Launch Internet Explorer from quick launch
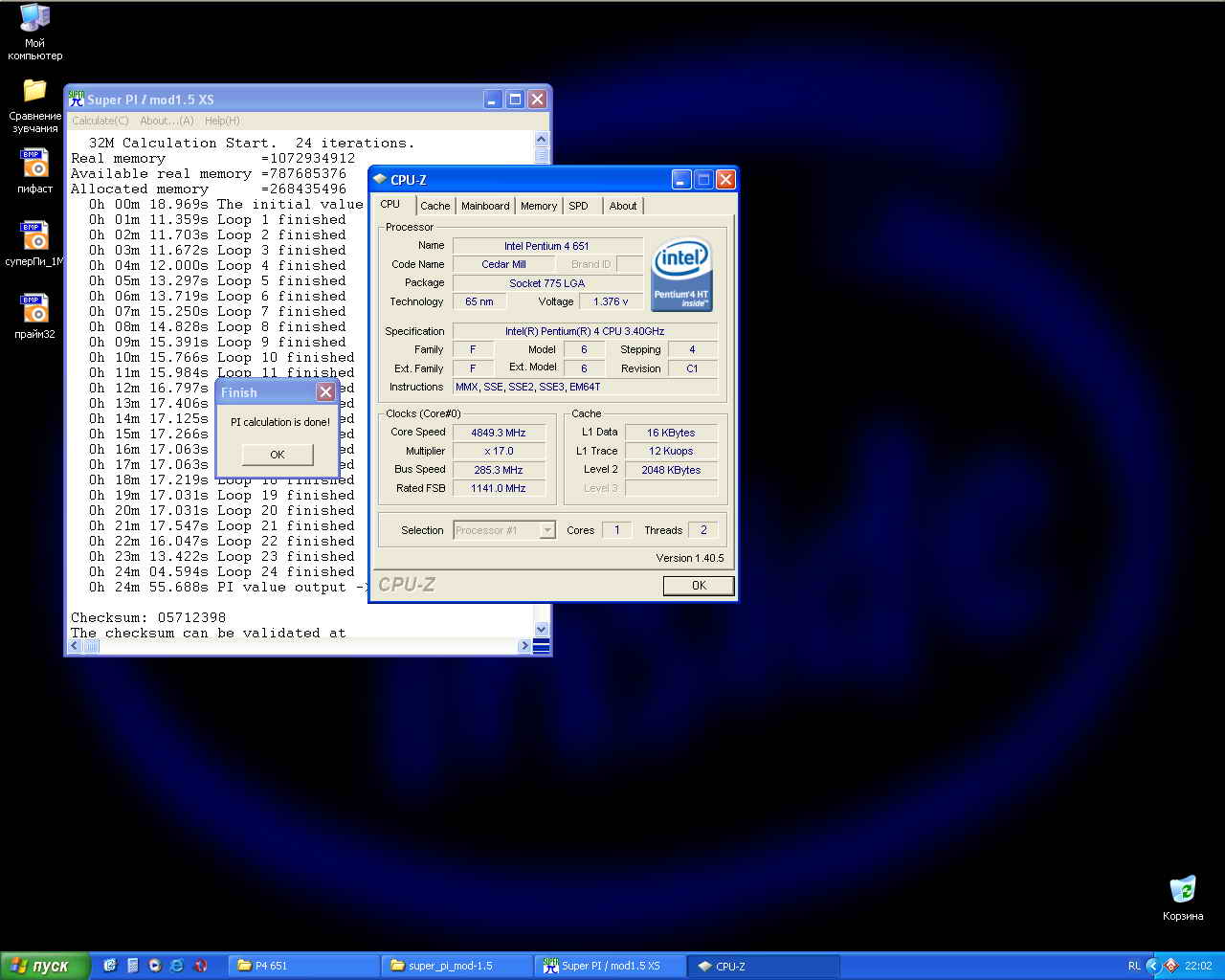The width and height of the screenshot is (1225, 980). tap(177, 966)
